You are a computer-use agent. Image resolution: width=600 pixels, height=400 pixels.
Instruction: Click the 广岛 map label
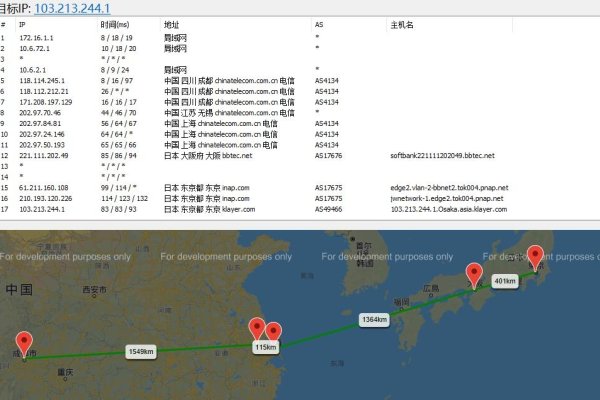point(431,289)
